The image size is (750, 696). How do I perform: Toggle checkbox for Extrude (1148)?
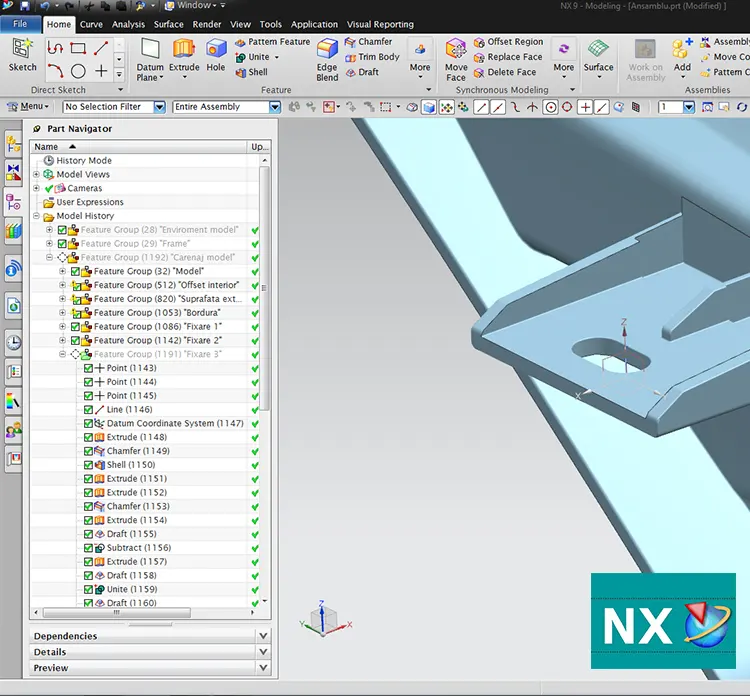click(88, 438)
